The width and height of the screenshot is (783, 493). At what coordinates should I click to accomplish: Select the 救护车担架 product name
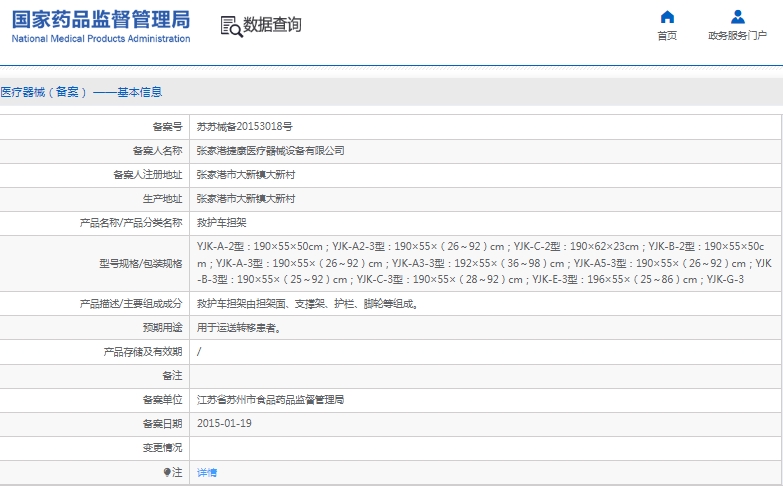(x=222, y=222)
